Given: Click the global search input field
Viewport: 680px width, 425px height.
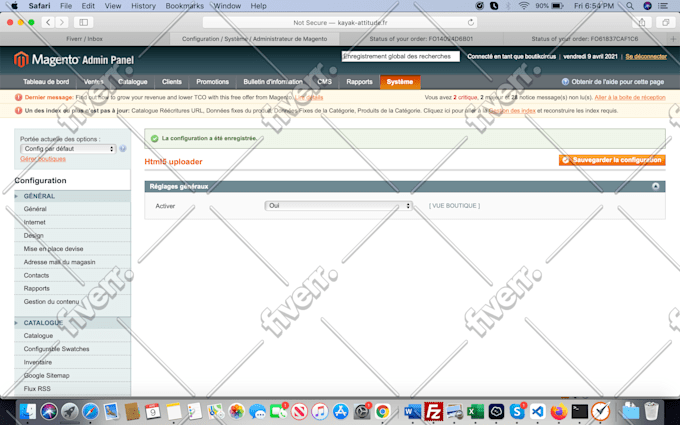Looking at the screenshot, I should (400, 56).
